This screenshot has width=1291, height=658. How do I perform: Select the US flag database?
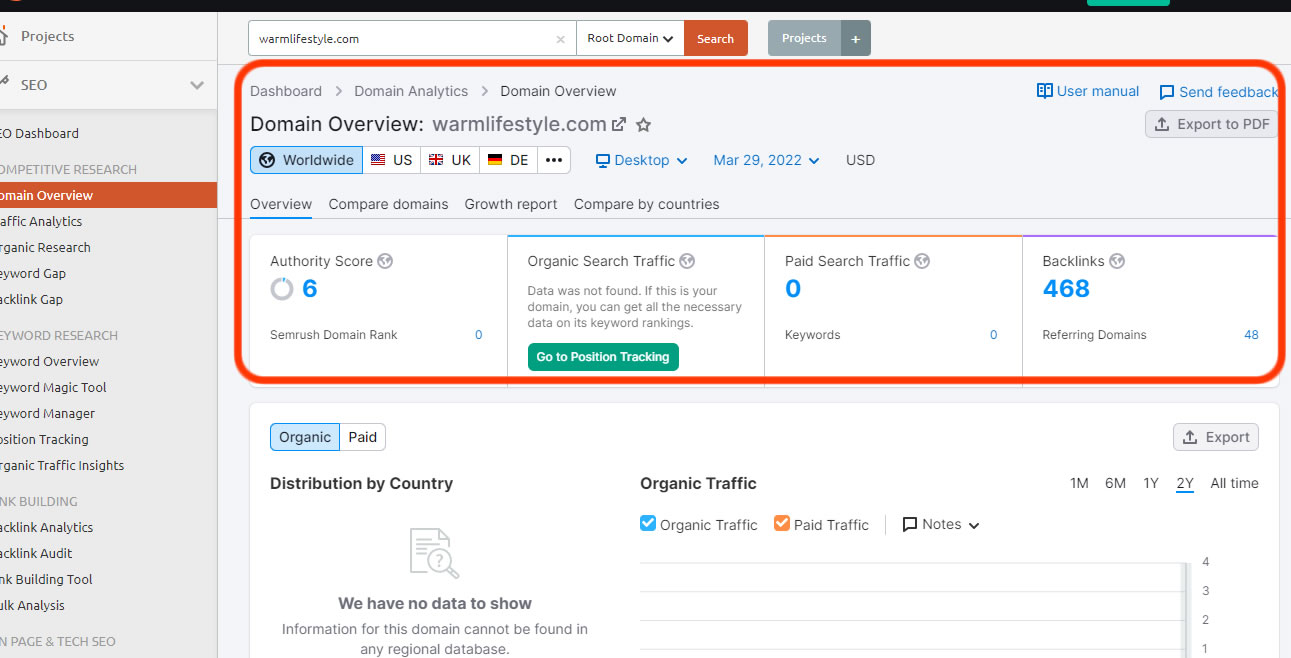click(x=391, y=160)
